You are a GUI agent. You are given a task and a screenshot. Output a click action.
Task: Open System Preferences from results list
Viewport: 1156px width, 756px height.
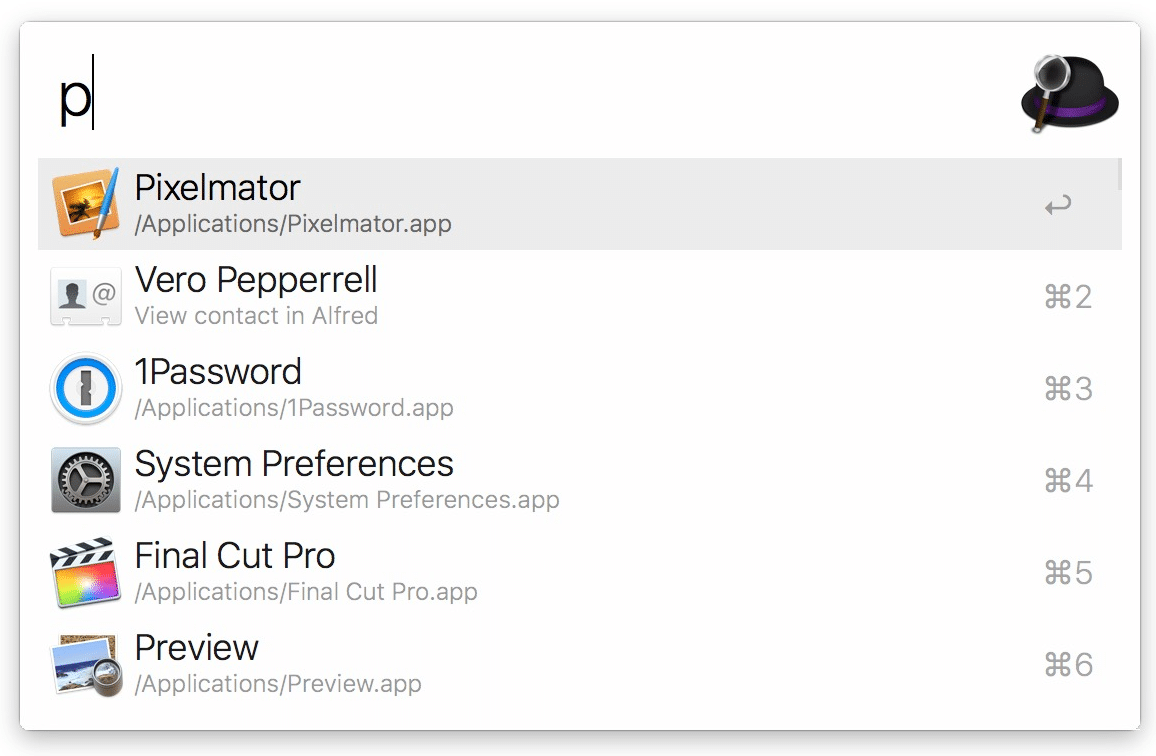[294, 464]
